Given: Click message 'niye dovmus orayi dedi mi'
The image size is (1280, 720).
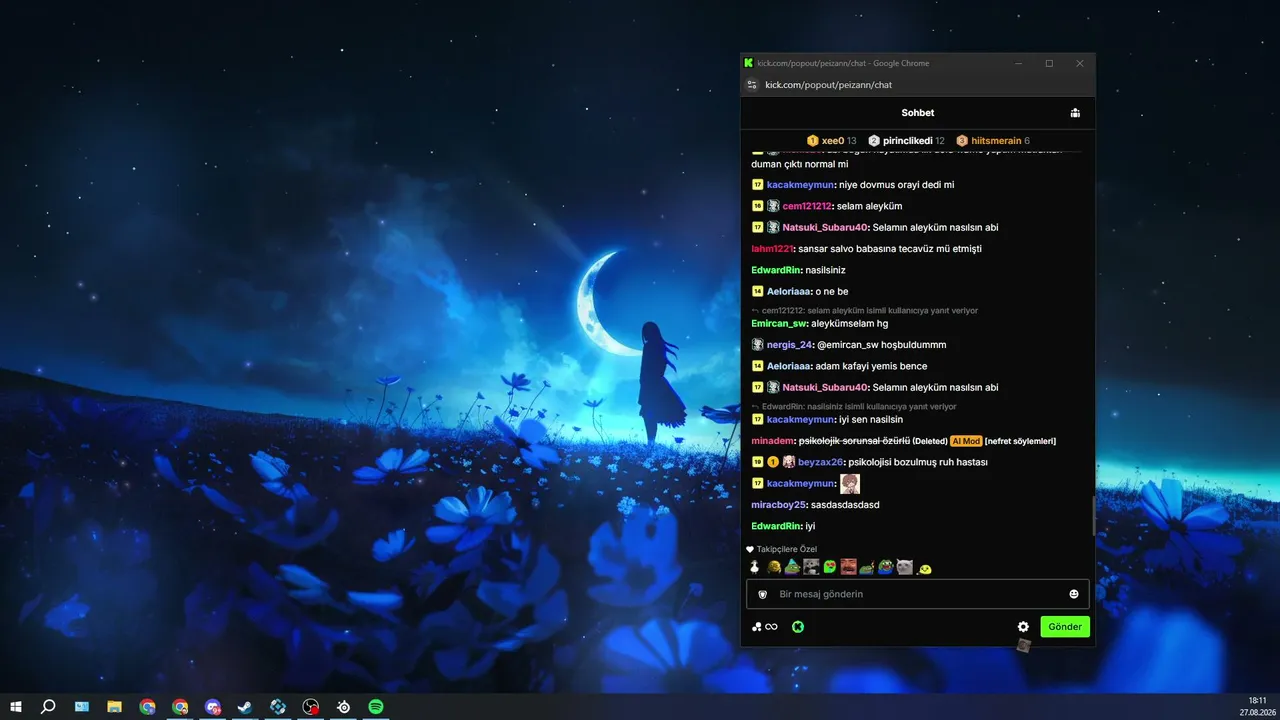Looking at the screenshot, I should (x=897, y=185).
